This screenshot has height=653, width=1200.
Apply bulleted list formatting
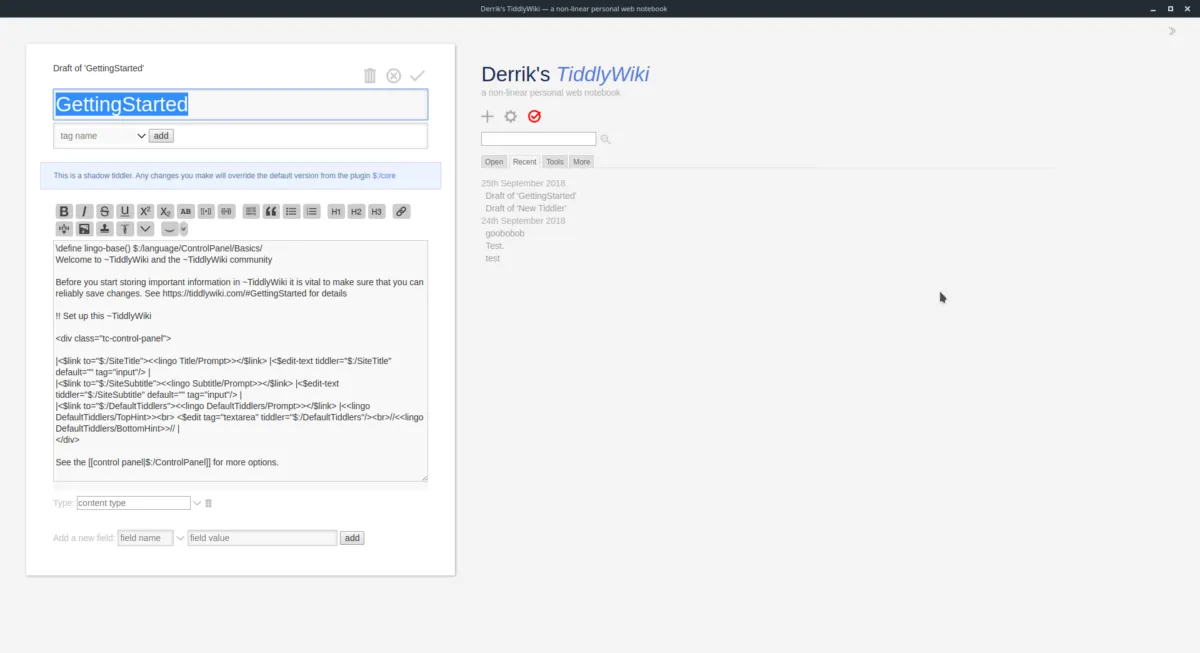click(291, 211)
